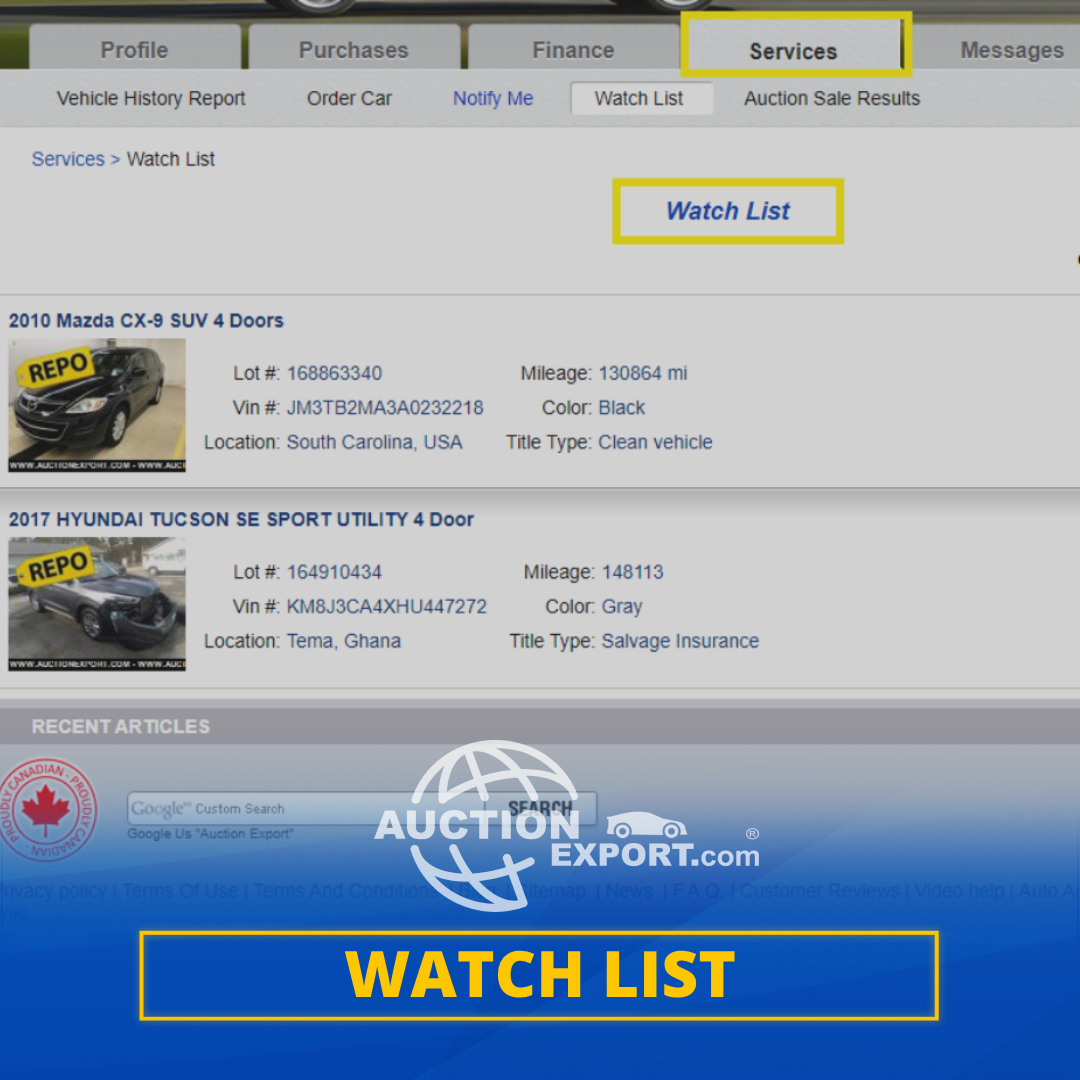1080x1080 pixels.
Task: Click the Black color value
Action: [x=622, y=408]
